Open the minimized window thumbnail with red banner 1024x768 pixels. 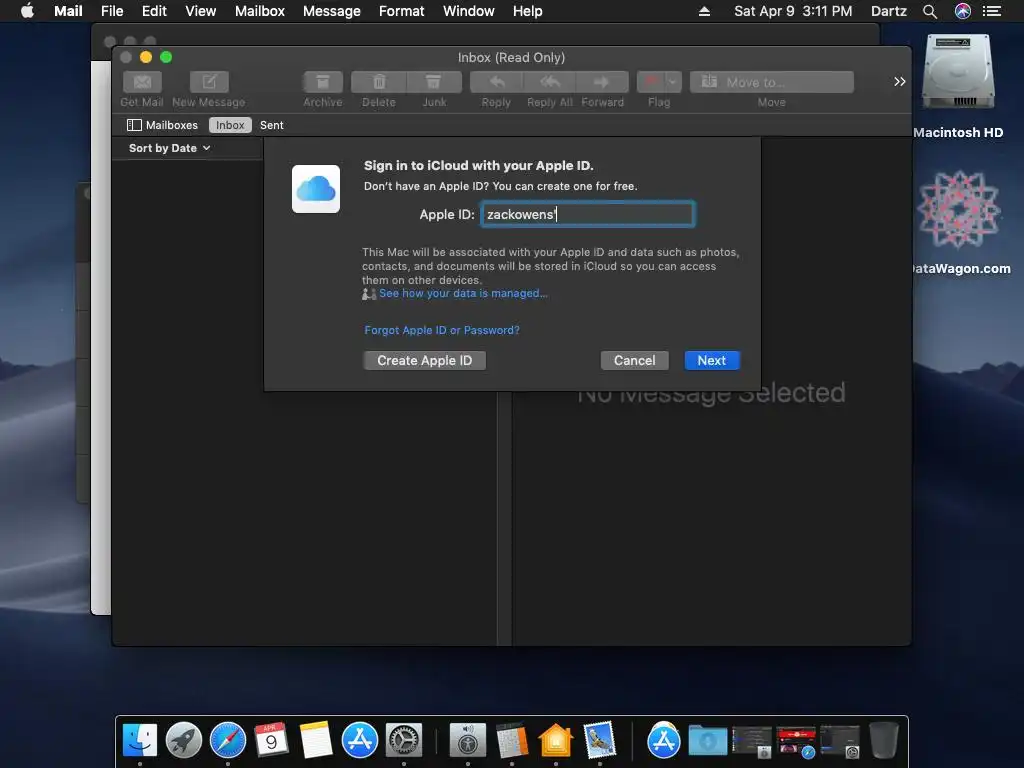click(x=796, y=742)
